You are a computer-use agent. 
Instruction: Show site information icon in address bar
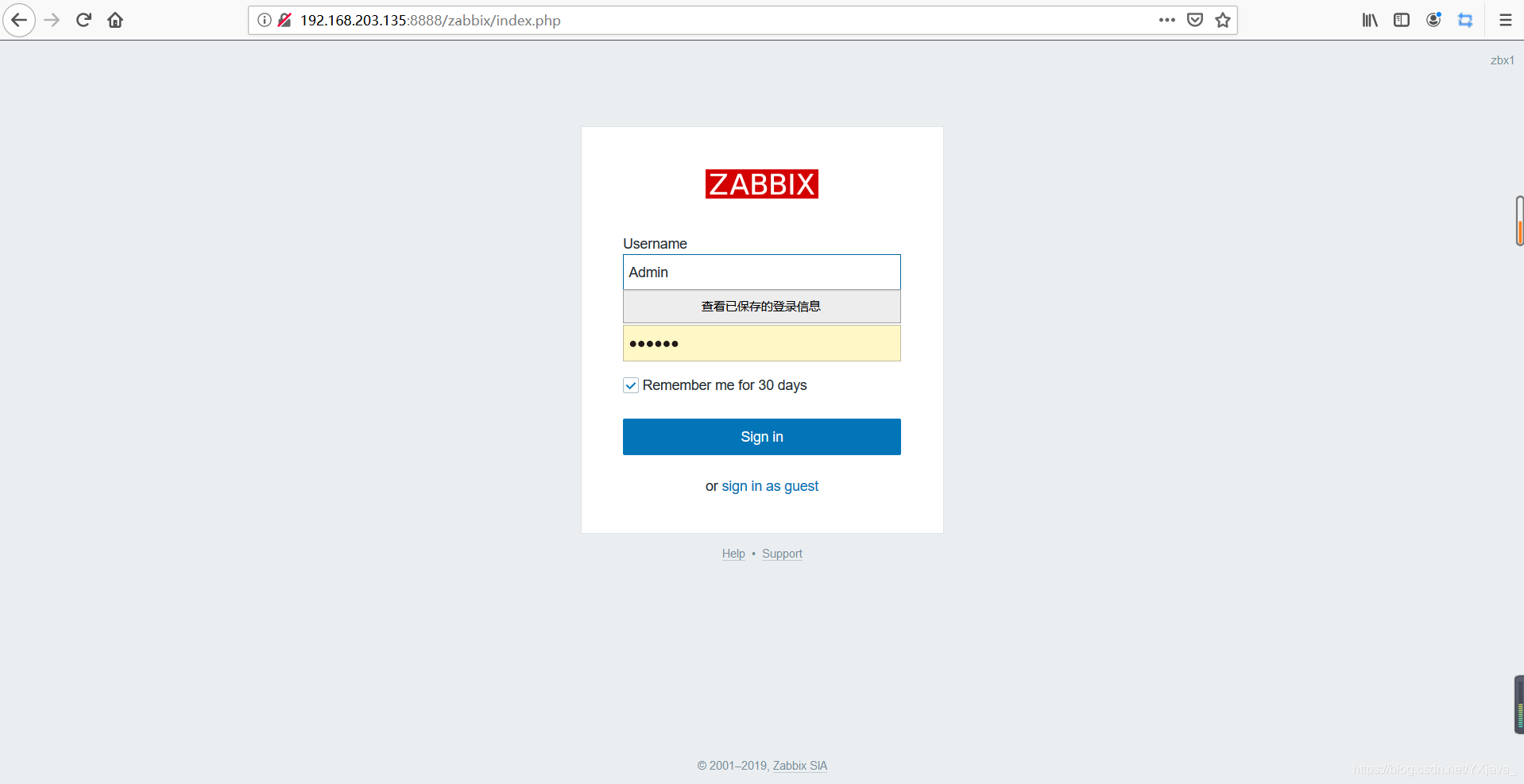265,20
